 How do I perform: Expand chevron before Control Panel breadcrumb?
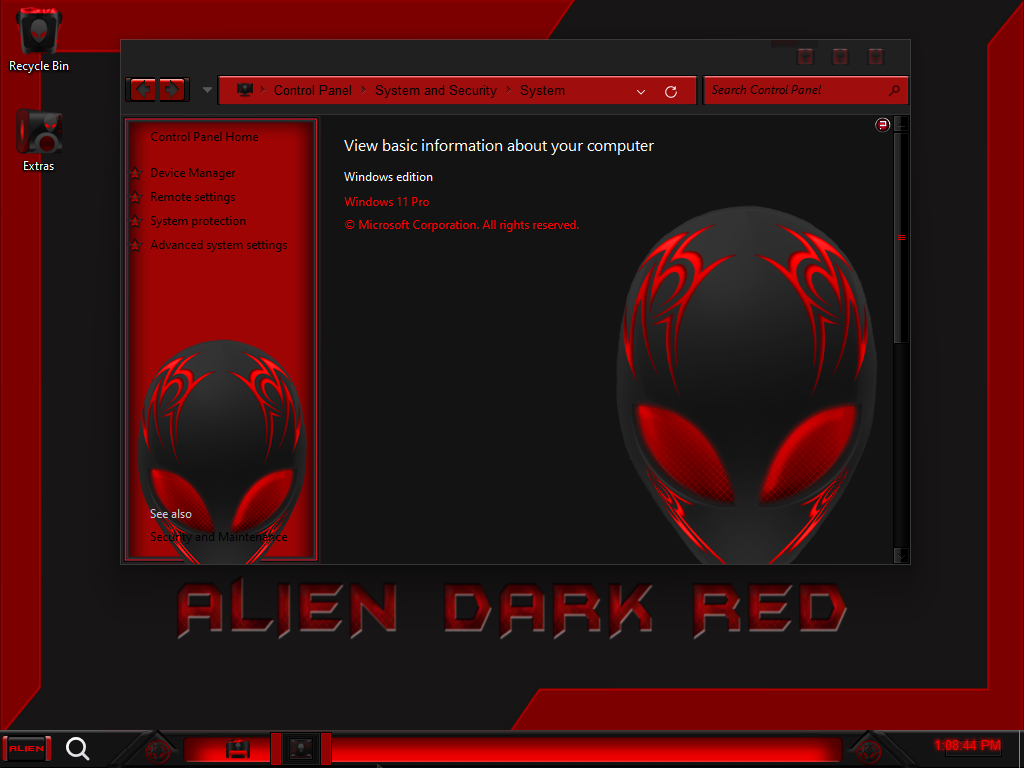click(263, 89)
